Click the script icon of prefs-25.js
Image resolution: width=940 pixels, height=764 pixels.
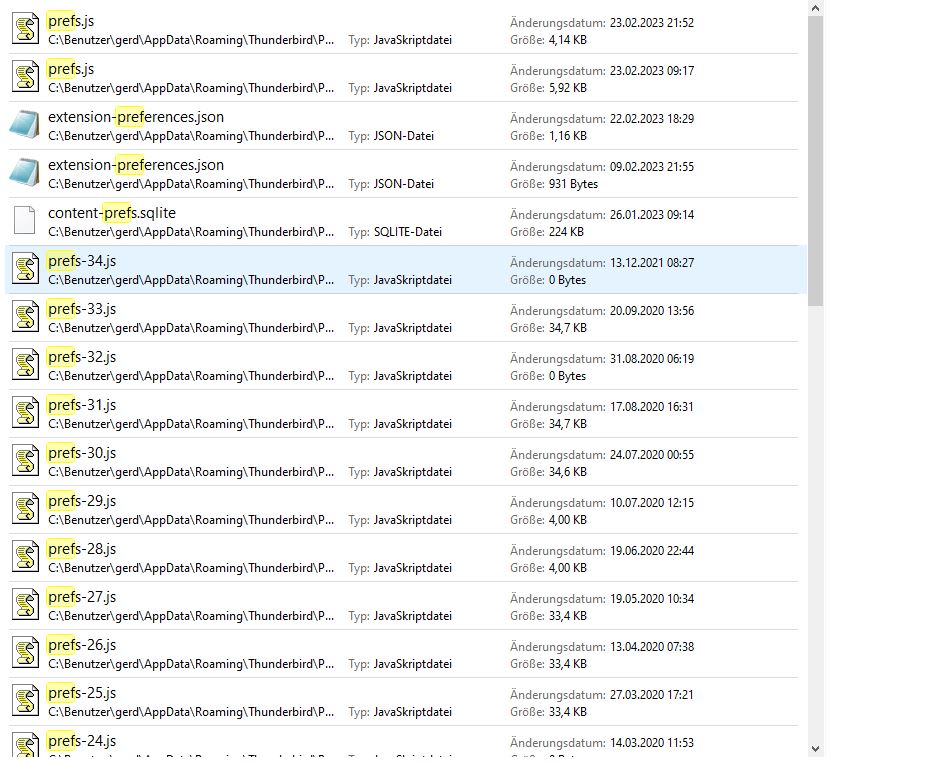25,700
